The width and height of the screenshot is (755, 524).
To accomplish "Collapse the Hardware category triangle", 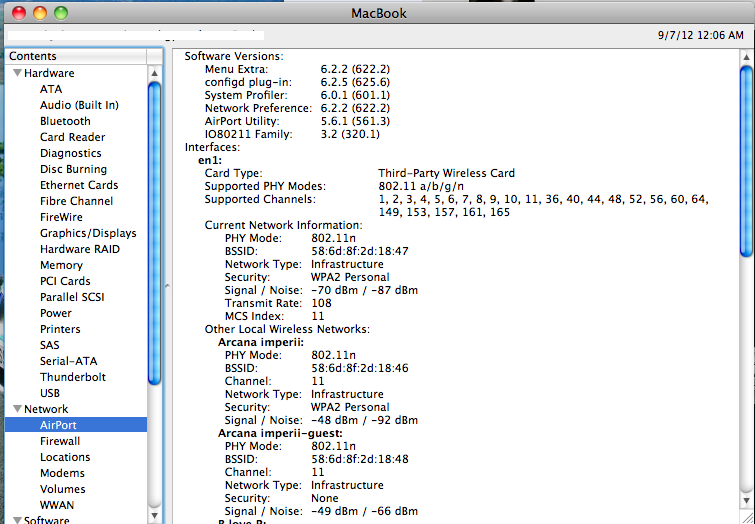I will [17, 73].
